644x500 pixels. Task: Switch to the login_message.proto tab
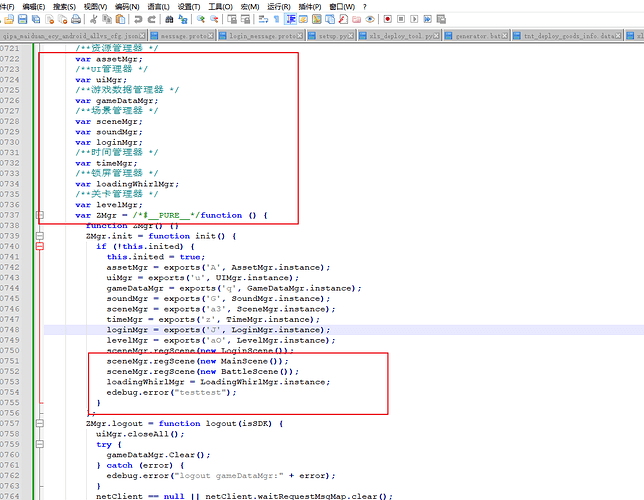pyautogui.click(x=261, y=36)
